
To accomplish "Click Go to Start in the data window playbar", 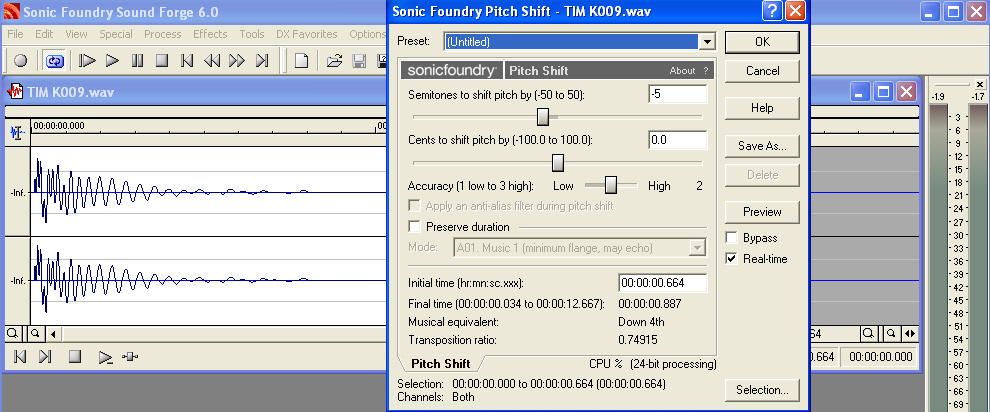I will 20,356.
